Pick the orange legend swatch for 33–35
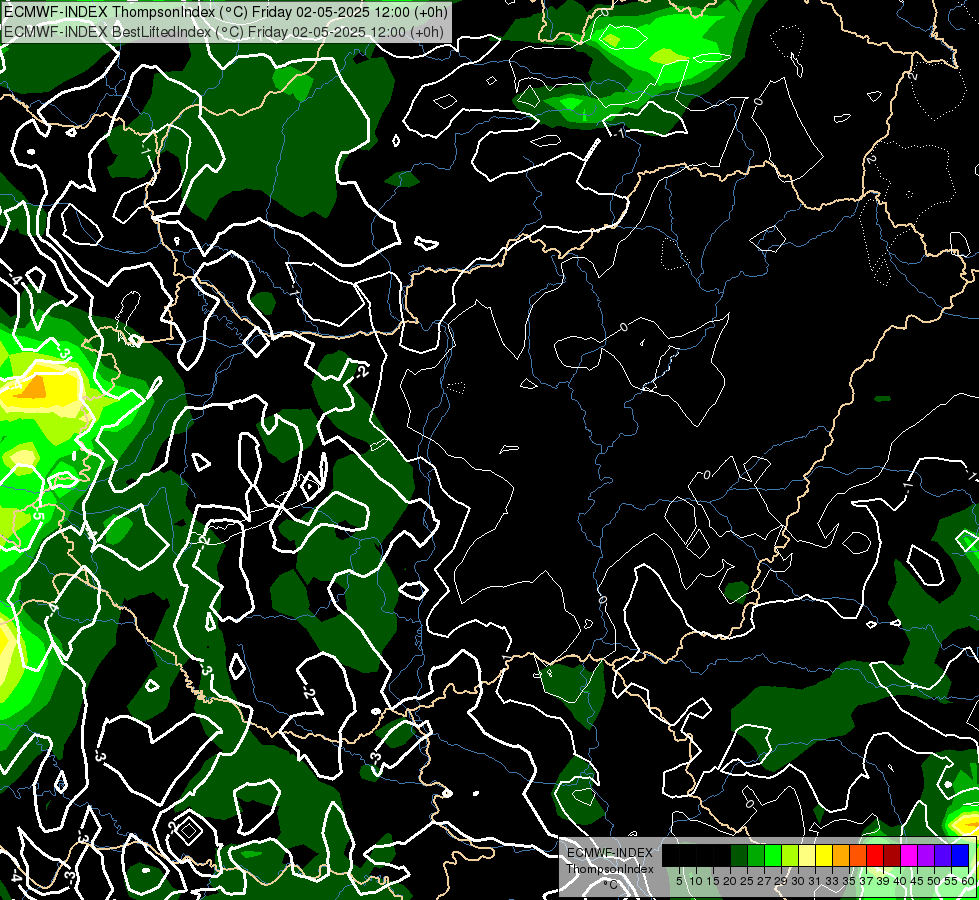The image size is (979, 900). pyautogui.click(x=841, y=855)
